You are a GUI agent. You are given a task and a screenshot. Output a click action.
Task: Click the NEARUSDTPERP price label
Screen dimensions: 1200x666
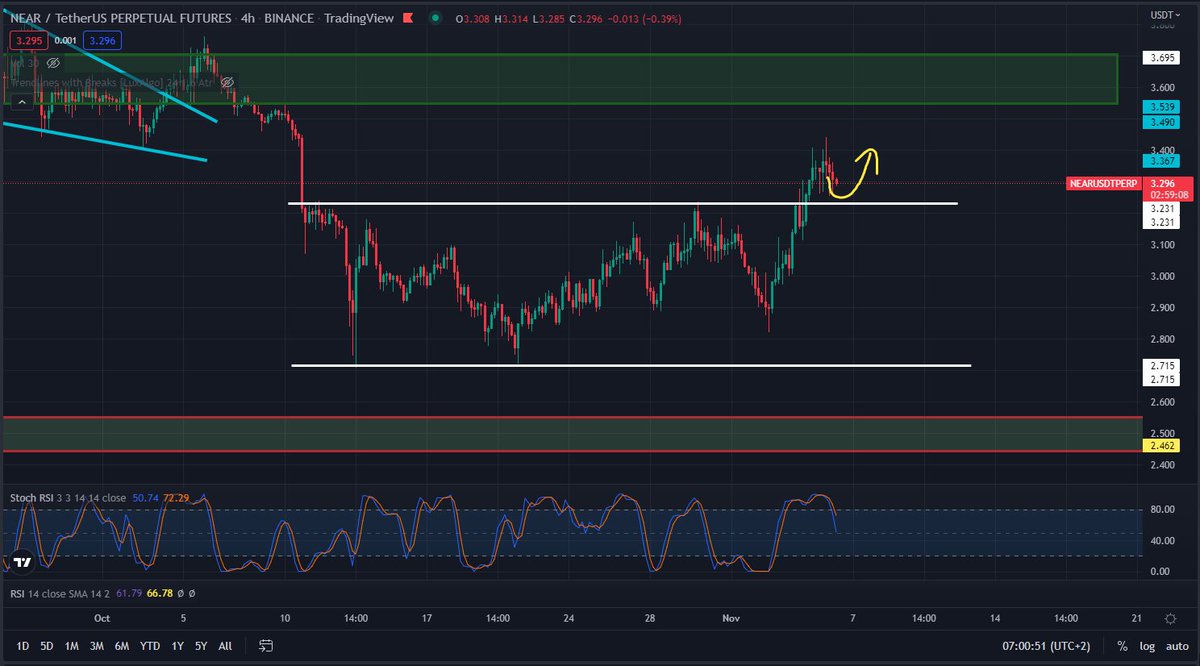coord(1101,184)
